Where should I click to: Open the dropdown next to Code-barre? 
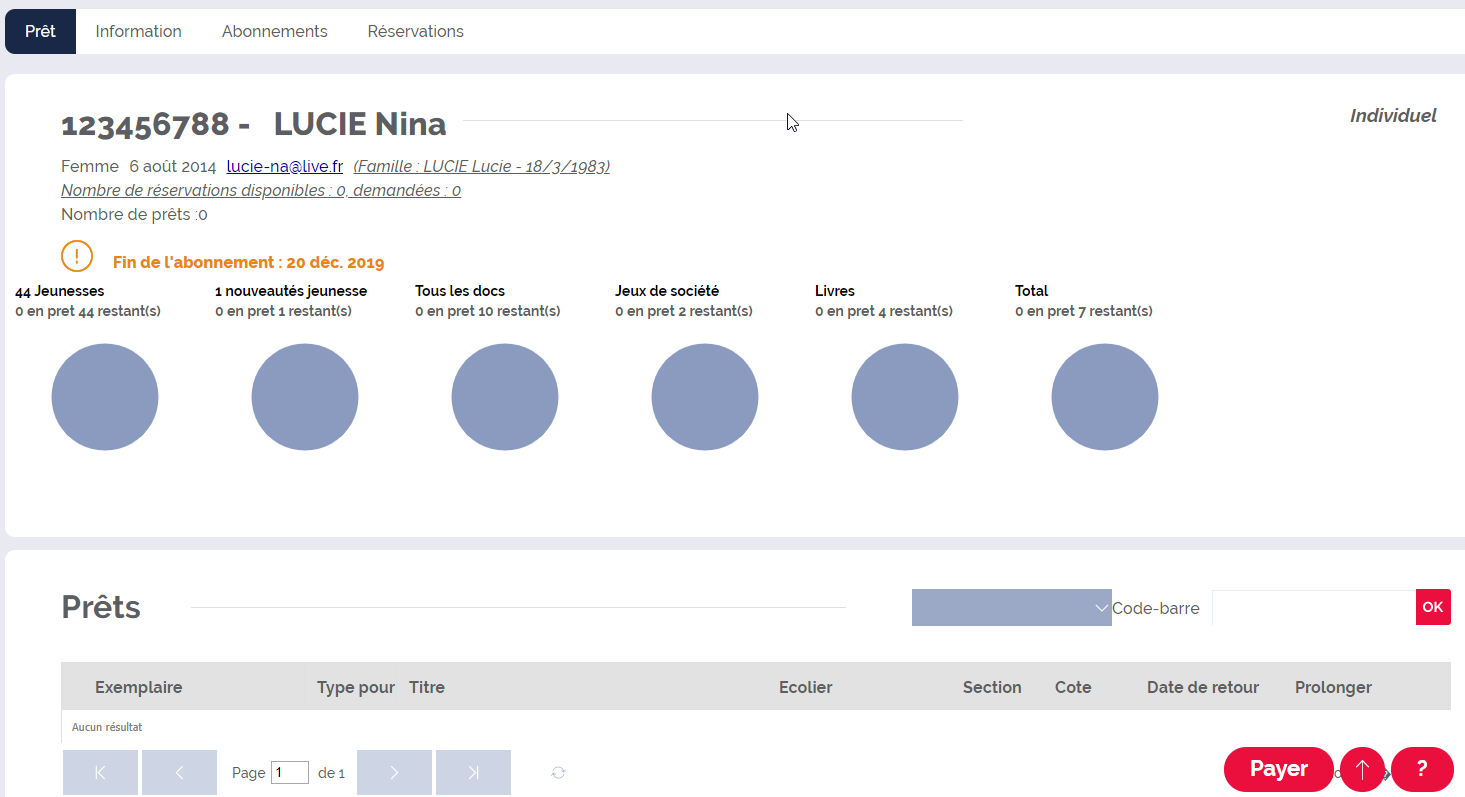(x=1011, y=607)
